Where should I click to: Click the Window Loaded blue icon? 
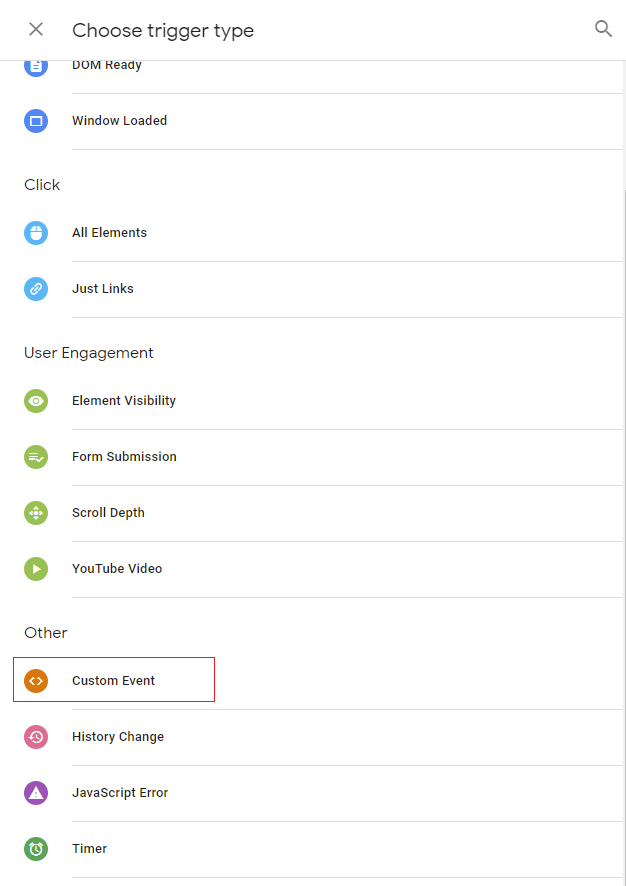pos(36,121)
